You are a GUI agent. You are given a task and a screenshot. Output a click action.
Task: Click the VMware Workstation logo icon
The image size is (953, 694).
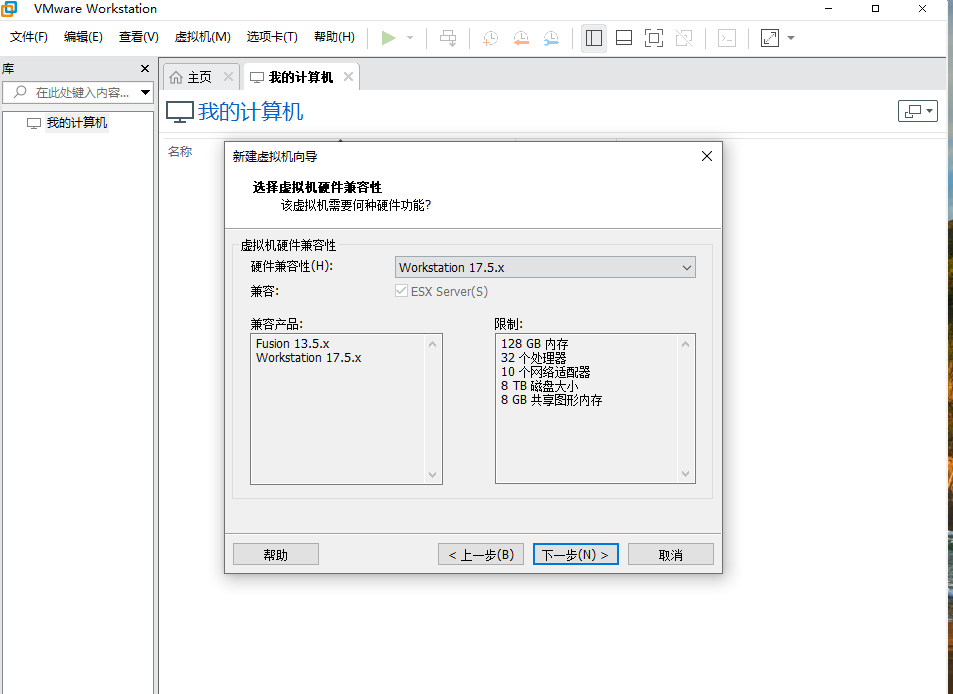click(9, 9)
